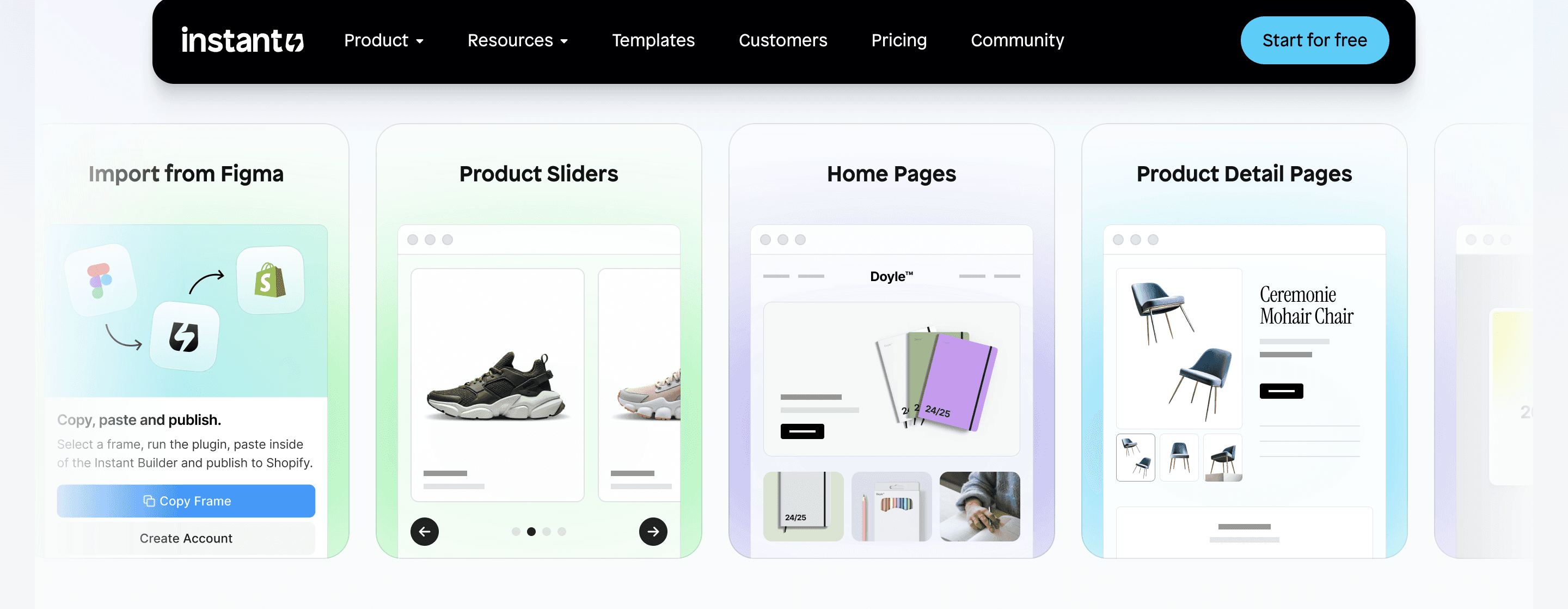Click the Create Account link
The image size is (1568, 609).
coord(186,539)
